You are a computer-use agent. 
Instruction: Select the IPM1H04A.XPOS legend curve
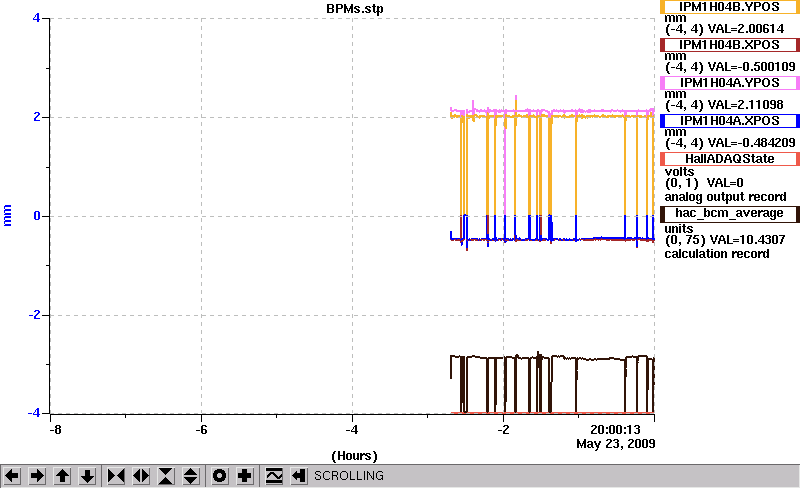[x=730, y=121]
